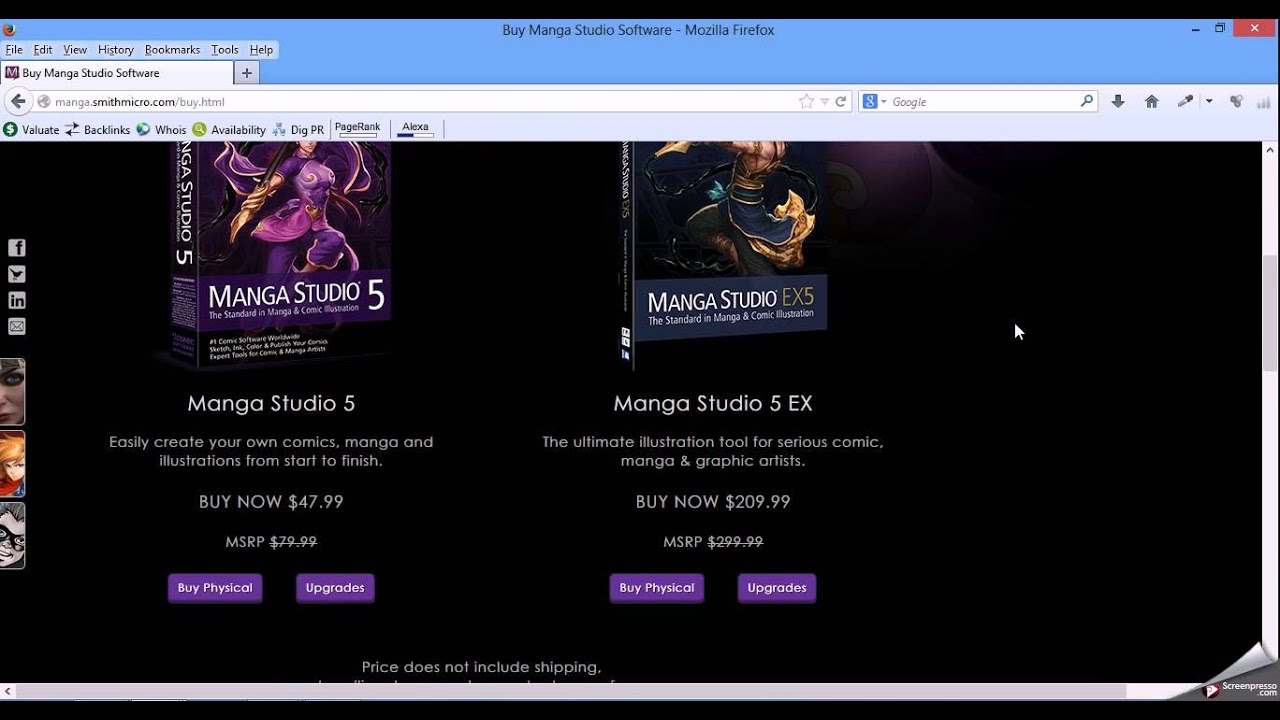Open Valuate toolbar tool
The height and width of the screenshot is (720, 1280).
point(31,129)
